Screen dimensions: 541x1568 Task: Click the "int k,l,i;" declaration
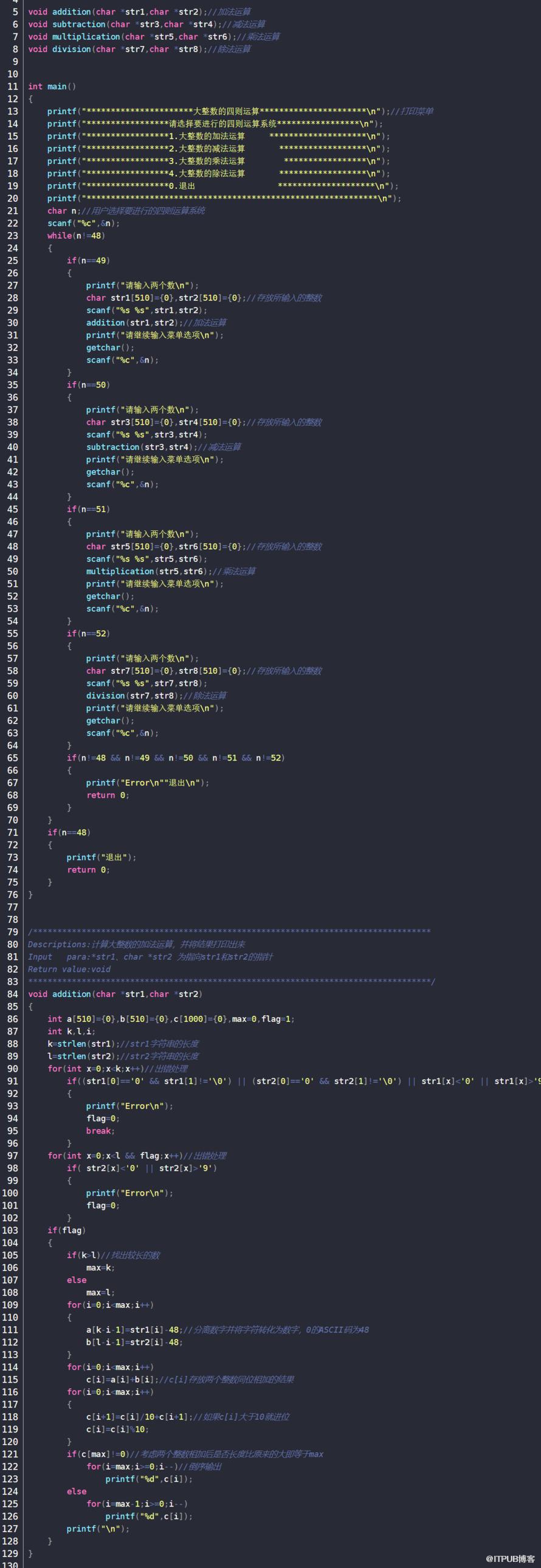click(x=71, y=1031)
